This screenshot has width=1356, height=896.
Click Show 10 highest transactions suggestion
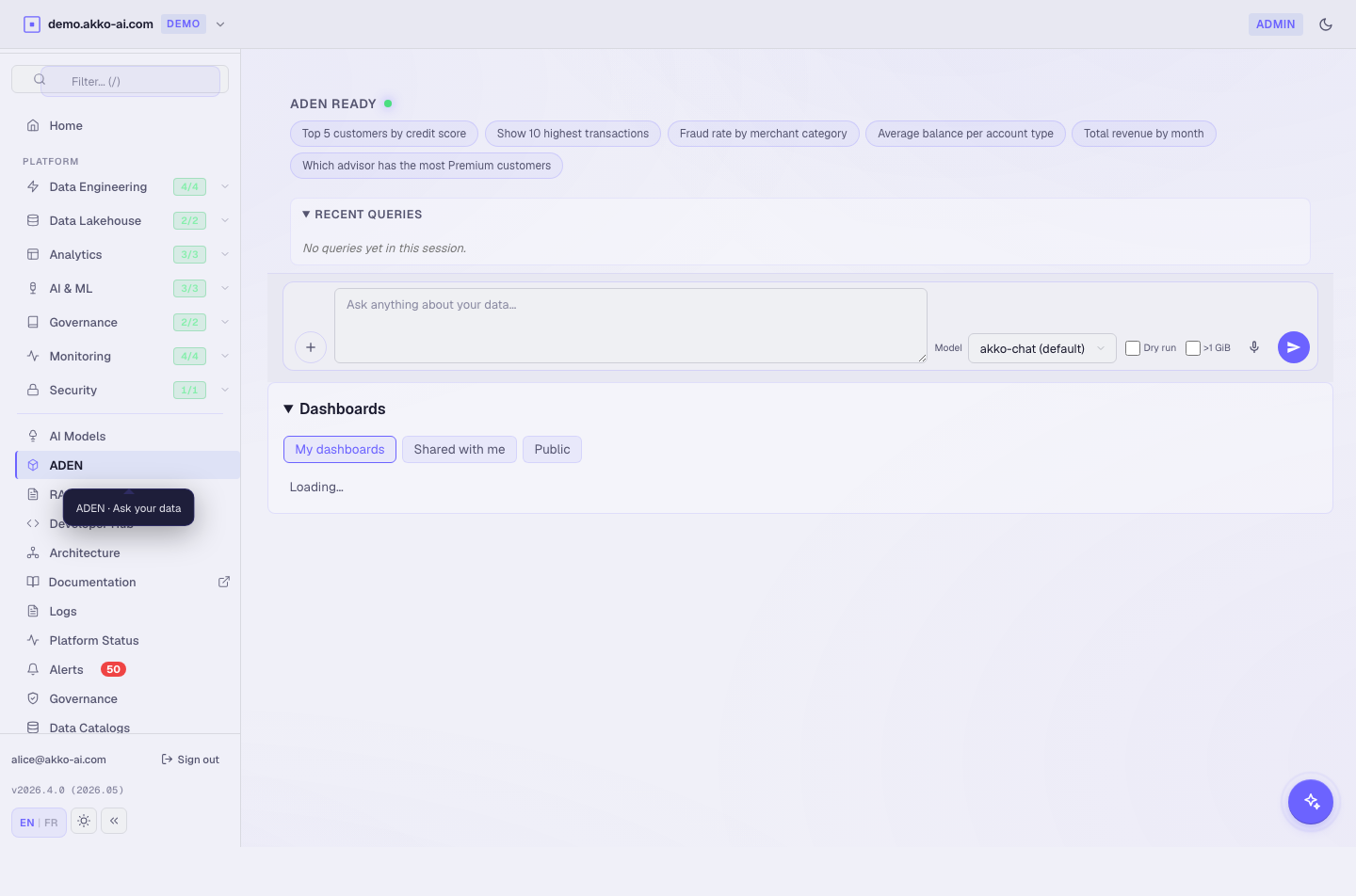[x=573, y=134]
